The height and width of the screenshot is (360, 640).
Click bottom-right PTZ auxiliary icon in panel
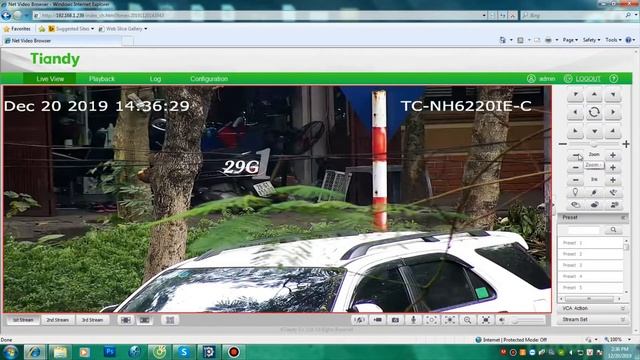(x=613, y=204)
